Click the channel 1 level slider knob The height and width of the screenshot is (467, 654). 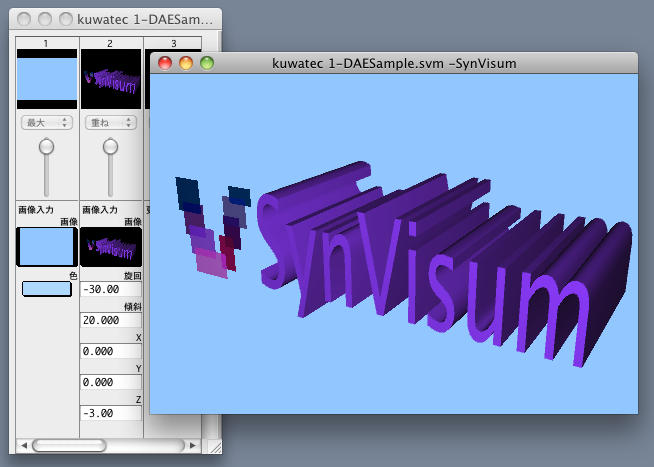pos(46,147)
